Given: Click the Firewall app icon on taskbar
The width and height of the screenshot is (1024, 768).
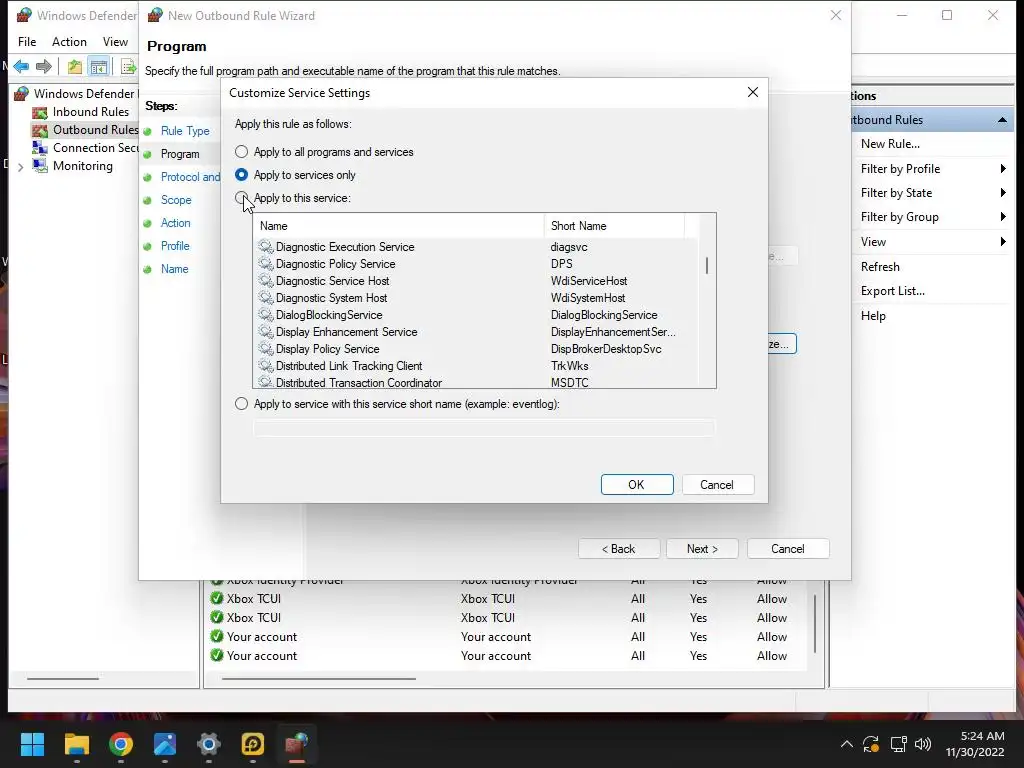Looking at the screenshot, I should [296, 744].
